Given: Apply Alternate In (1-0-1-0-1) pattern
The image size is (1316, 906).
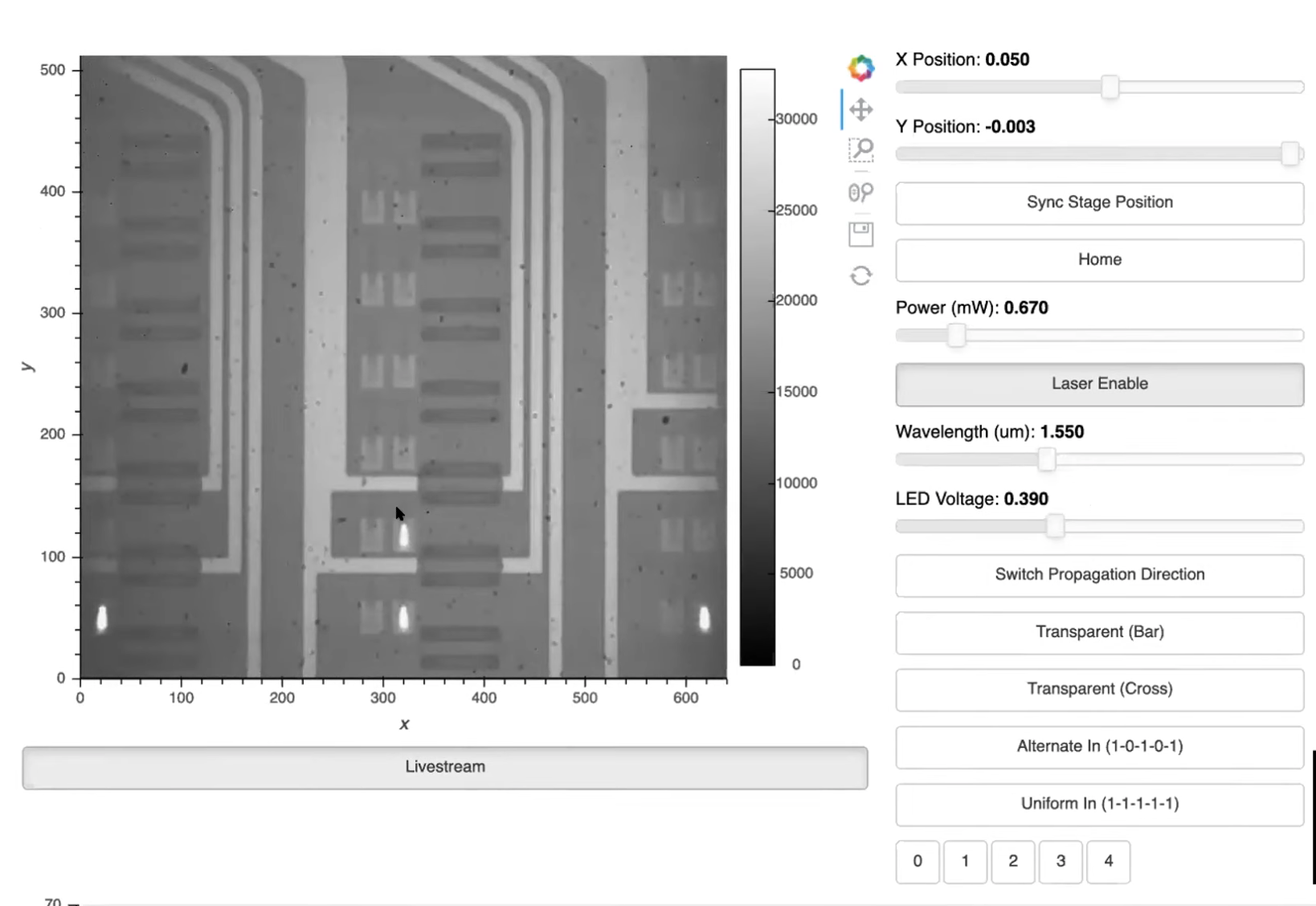Looking at the screenshot, I should 1099,746.
